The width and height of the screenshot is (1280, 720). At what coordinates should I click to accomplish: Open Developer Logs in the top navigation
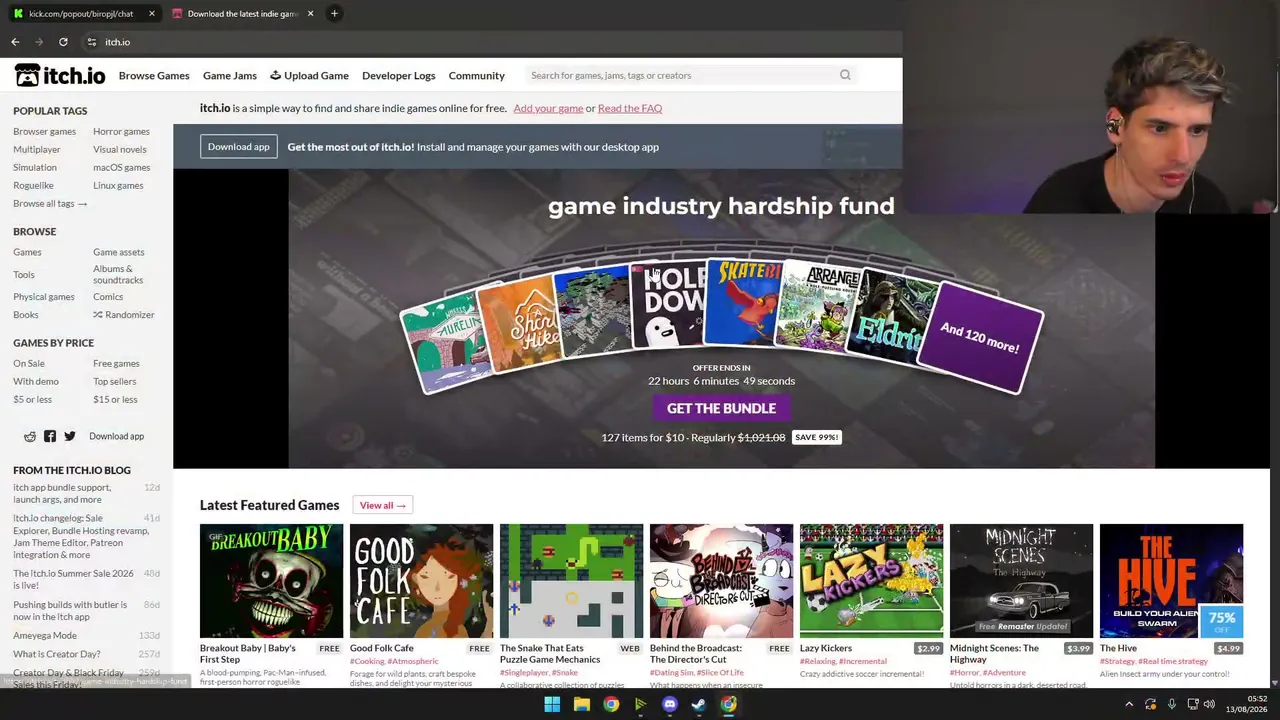pos(398,75)
